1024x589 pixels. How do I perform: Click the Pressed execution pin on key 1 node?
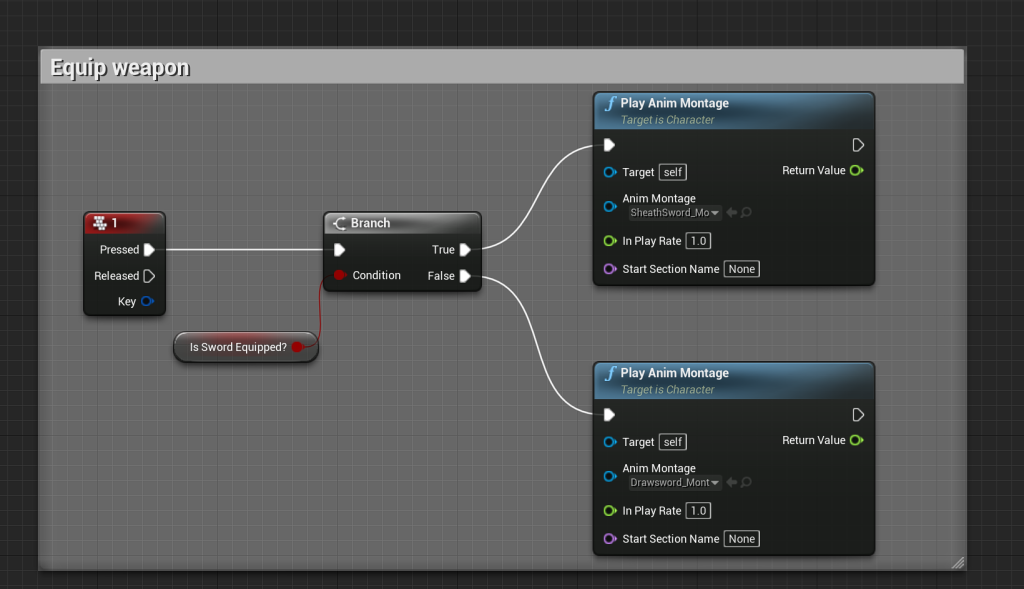pyautogui.click(x=149, y=250)
